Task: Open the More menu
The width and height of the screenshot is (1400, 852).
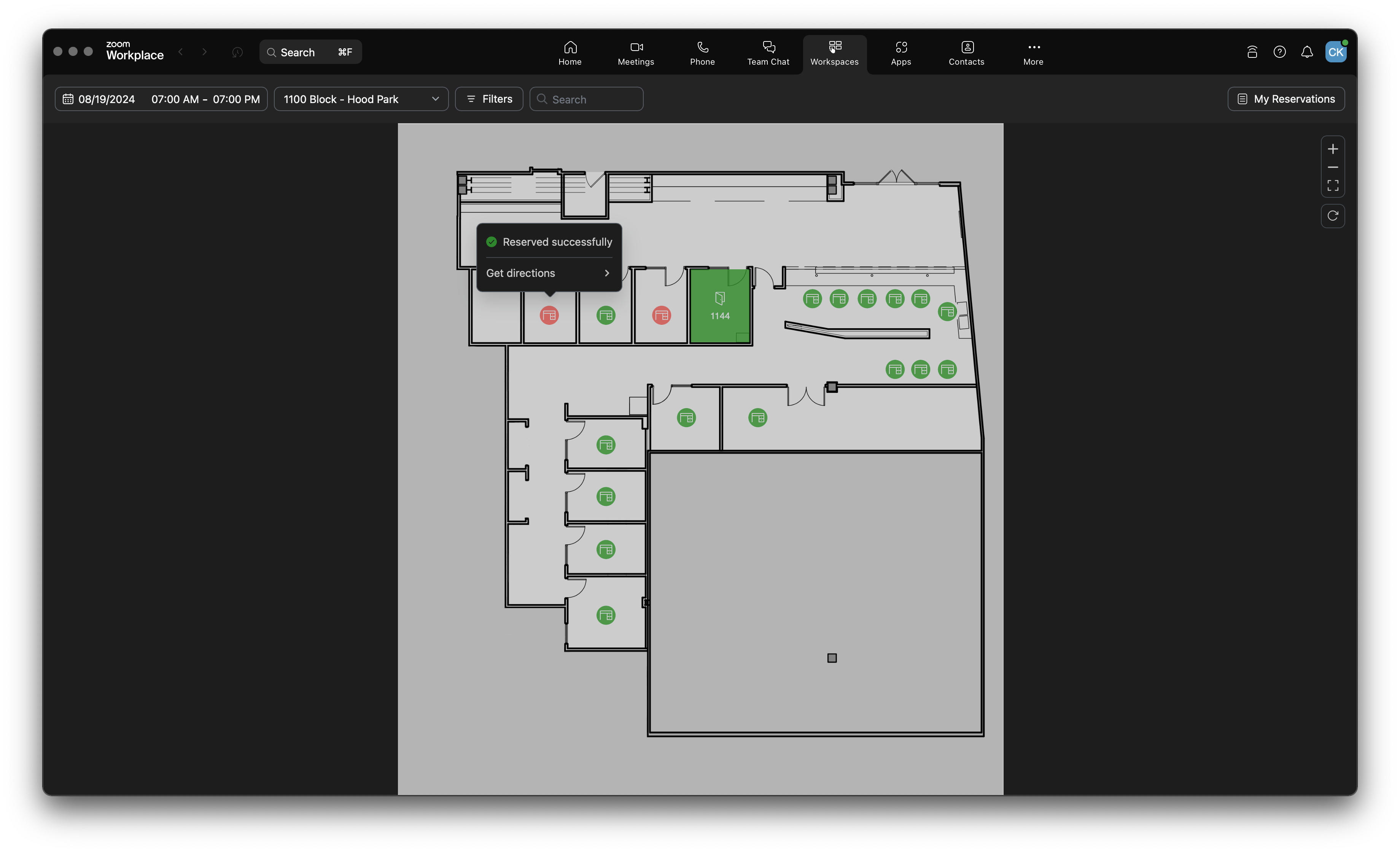Action: tap(1033, 53)
